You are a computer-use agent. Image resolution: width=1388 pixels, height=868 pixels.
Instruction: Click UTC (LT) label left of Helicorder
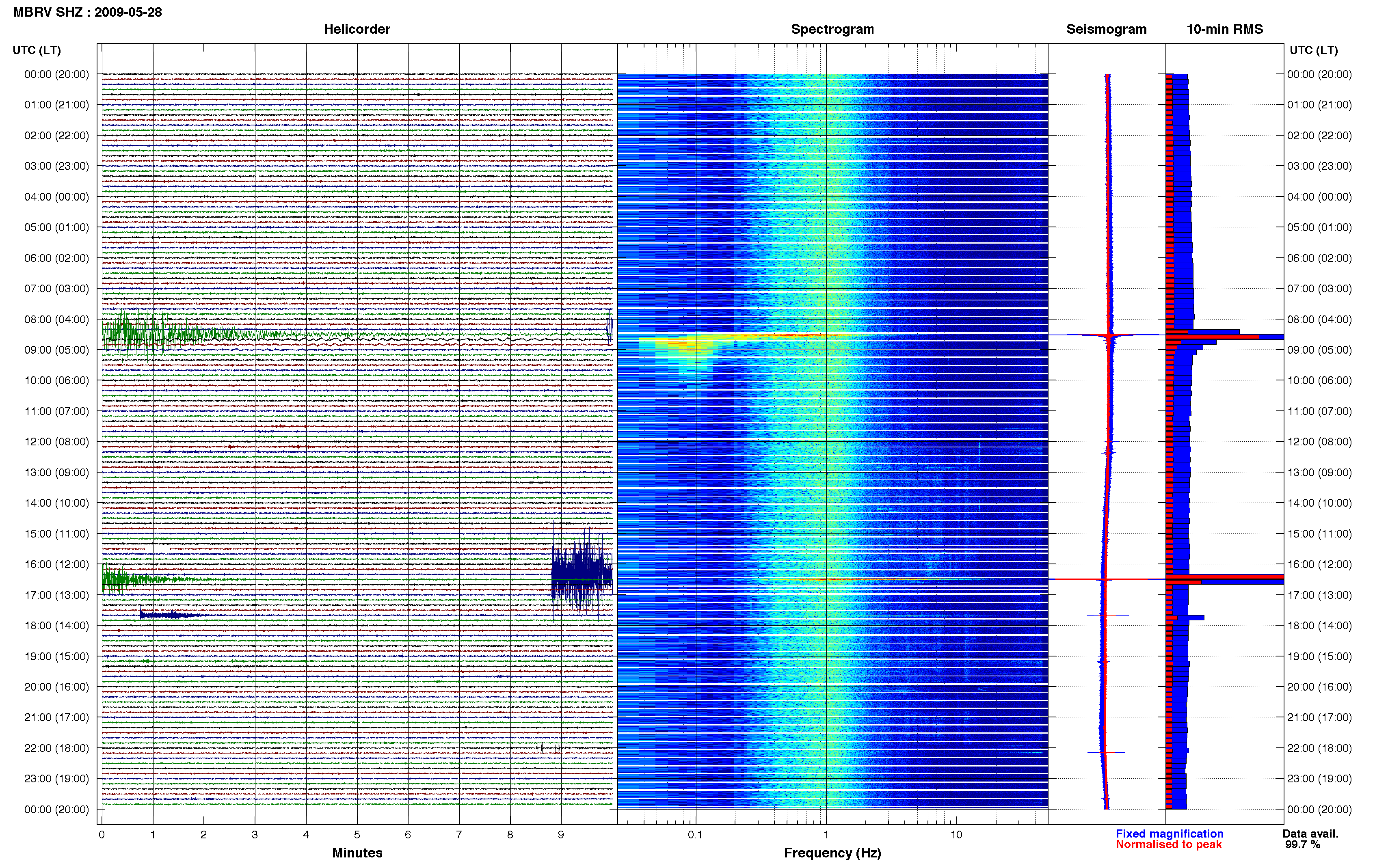(37, 50)
